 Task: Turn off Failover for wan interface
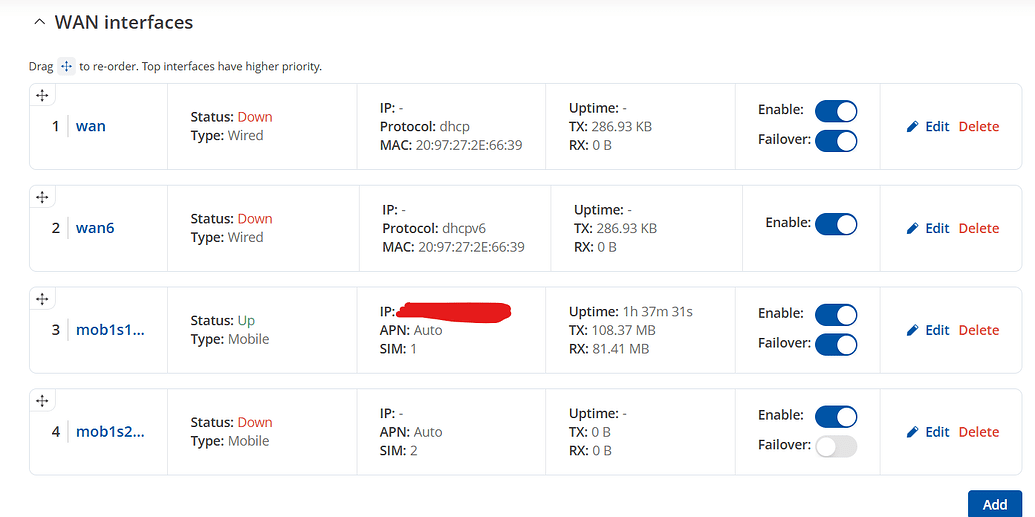click(836, 141)
